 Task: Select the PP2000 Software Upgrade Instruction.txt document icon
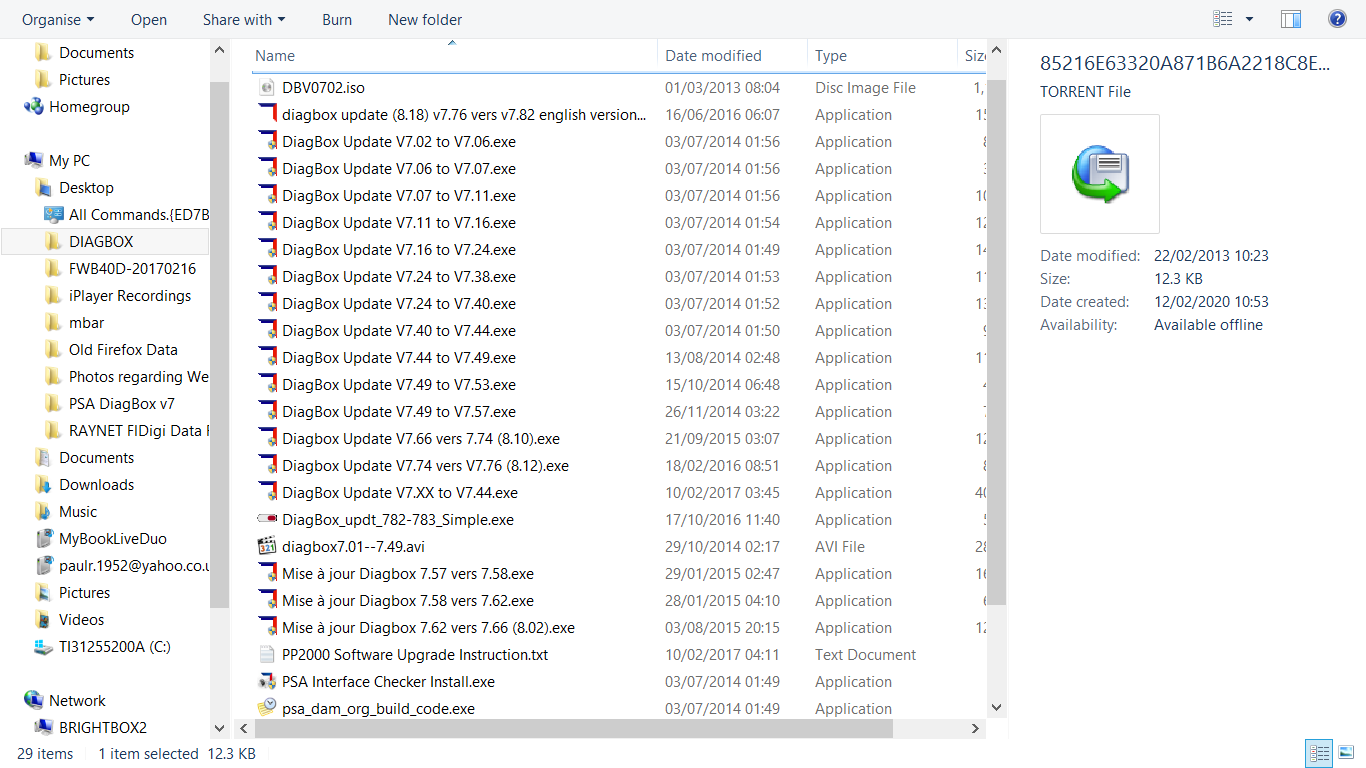[267, 655]
